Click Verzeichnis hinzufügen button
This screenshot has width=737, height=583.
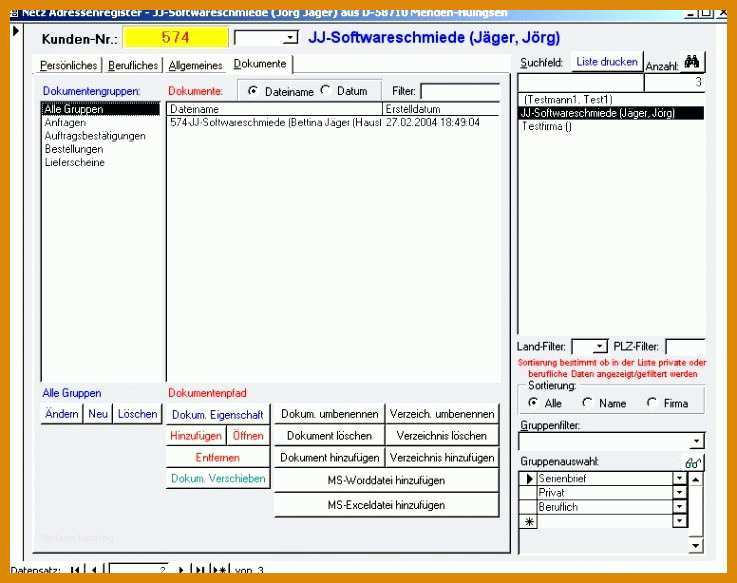442,457
